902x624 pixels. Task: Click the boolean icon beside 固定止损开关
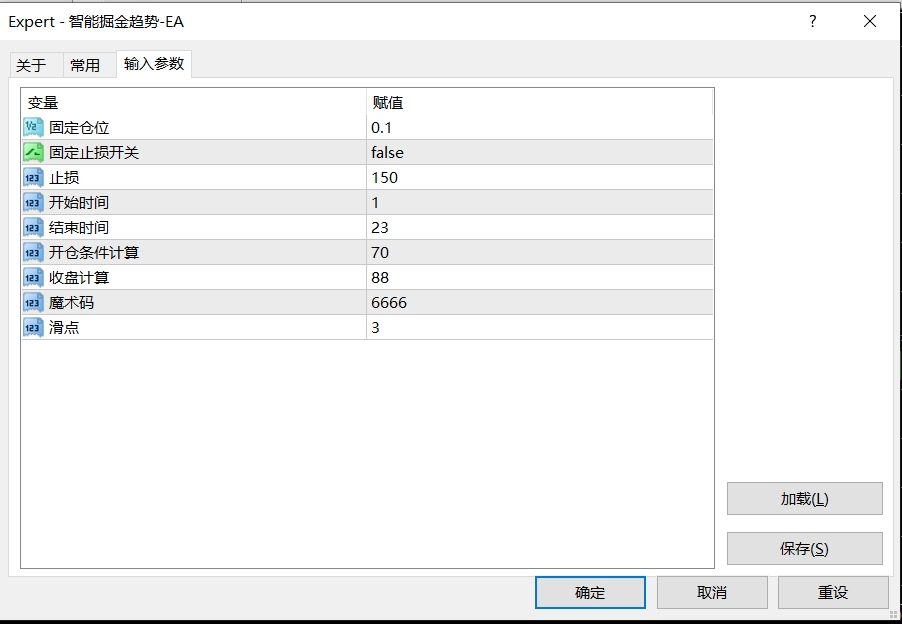33,152
